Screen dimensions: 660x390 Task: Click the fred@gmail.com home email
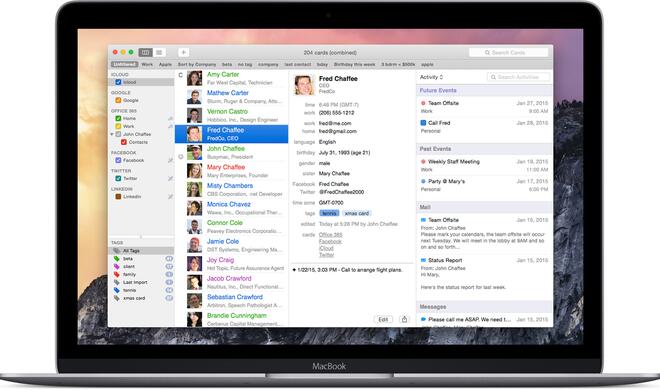[338, 131]
